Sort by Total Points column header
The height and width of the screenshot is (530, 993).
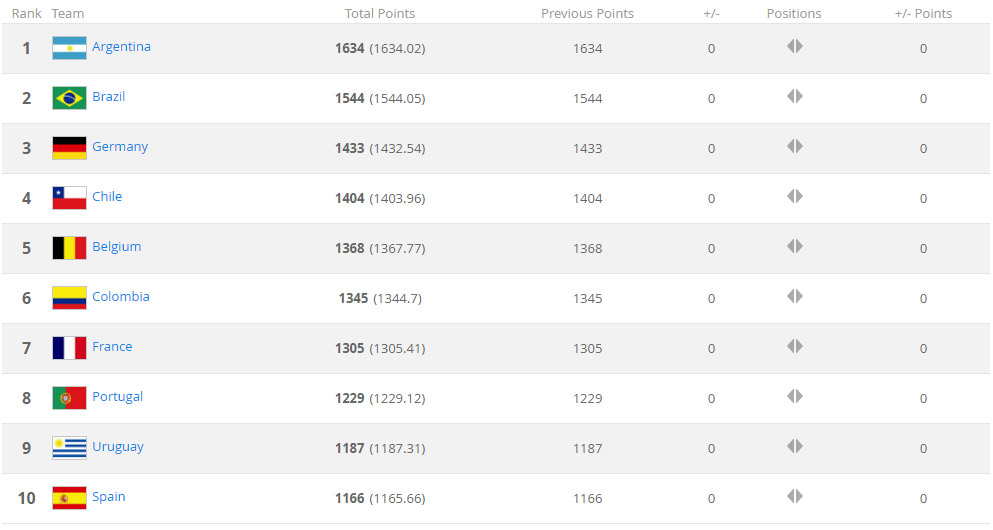(380, 13)
